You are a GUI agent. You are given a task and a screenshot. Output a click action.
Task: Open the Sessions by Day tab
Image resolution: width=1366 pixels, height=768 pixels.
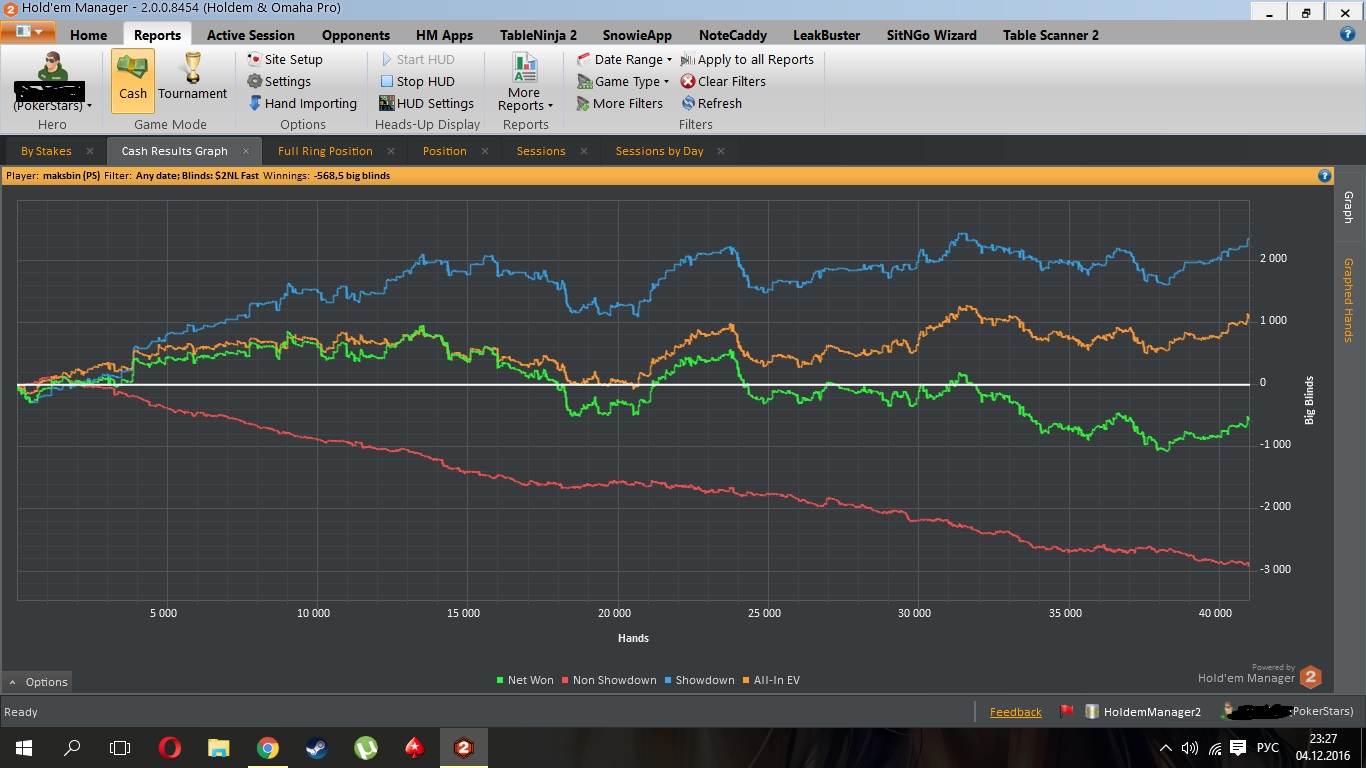pos(659,151)
